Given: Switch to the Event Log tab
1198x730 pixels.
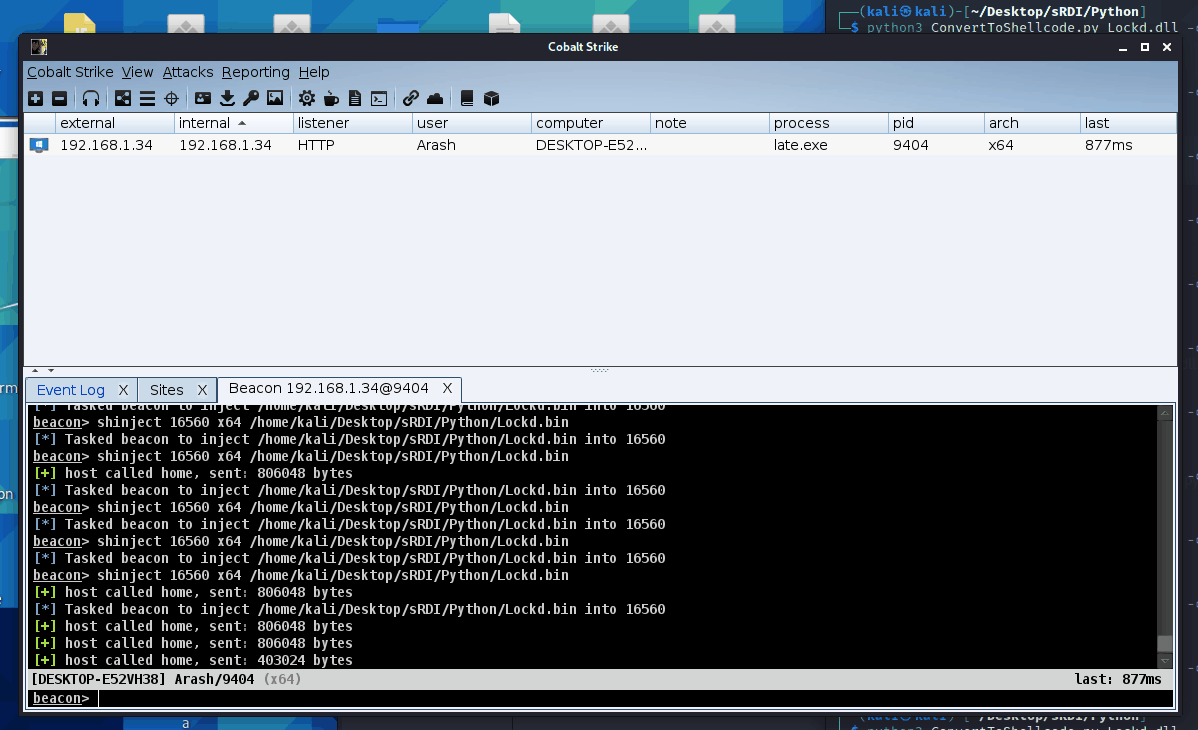Looking at the screenshot, I should pos(70,390).
